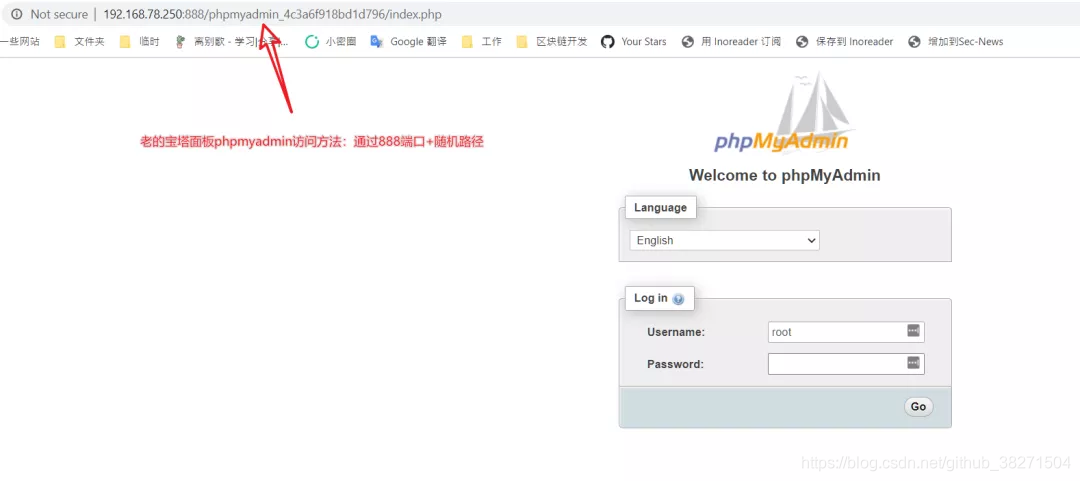Open the 区块链开发 bookmark folder
Image resolution: width=1080 pixels, height=481 pixels.
pyautogui.click(x=552, y=41)
